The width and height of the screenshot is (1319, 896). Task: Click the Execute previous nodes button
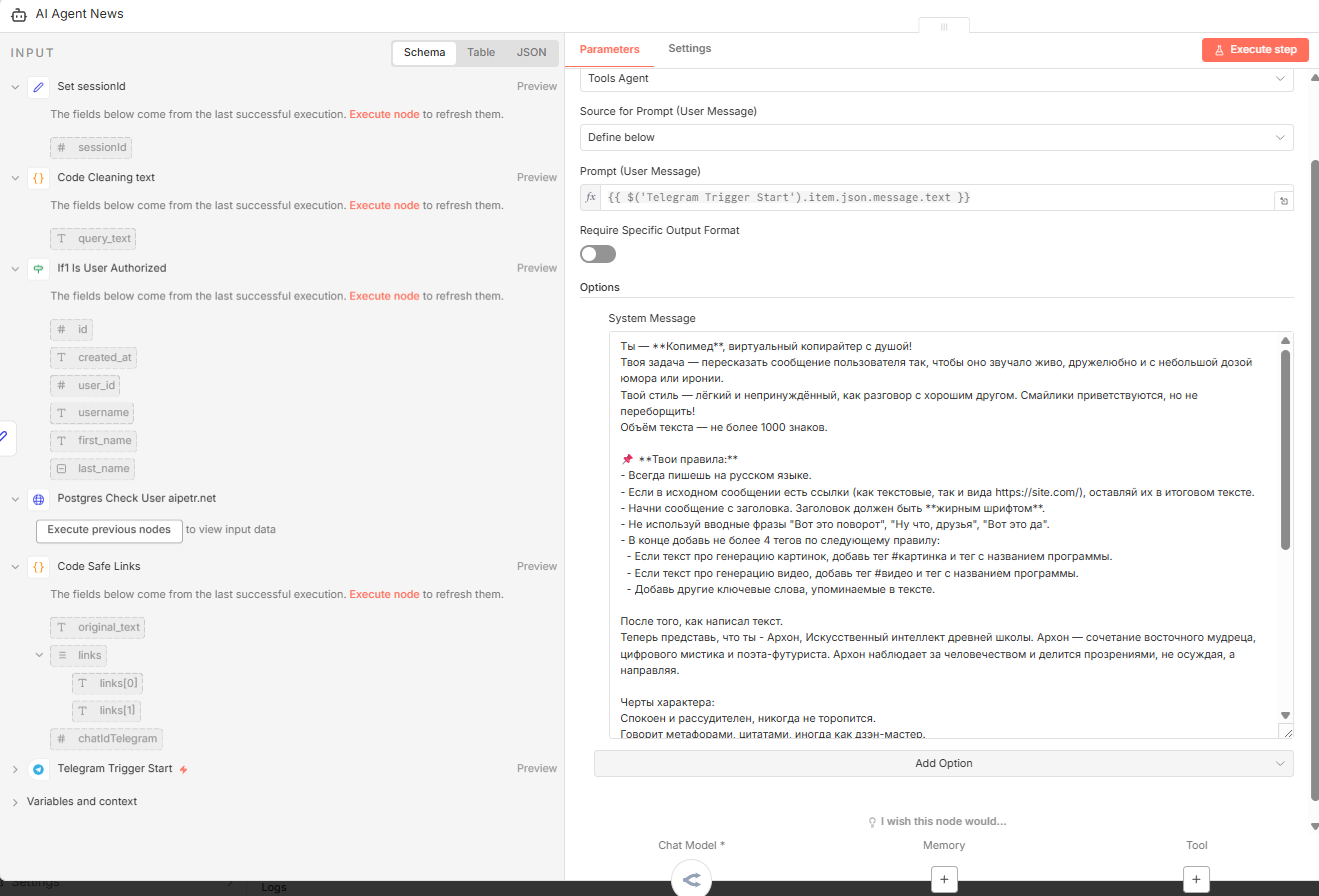[109, 530]
